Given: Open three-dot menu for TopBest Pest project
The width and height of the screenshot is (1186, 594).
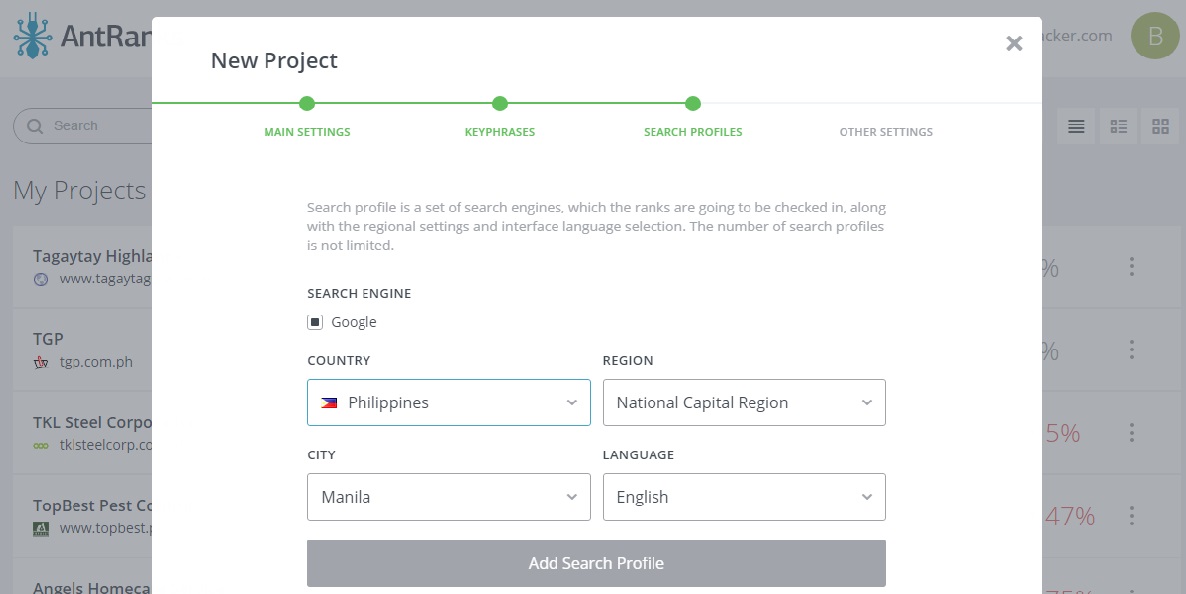Looking at the screenshot, I should [x=1132, y=515].
